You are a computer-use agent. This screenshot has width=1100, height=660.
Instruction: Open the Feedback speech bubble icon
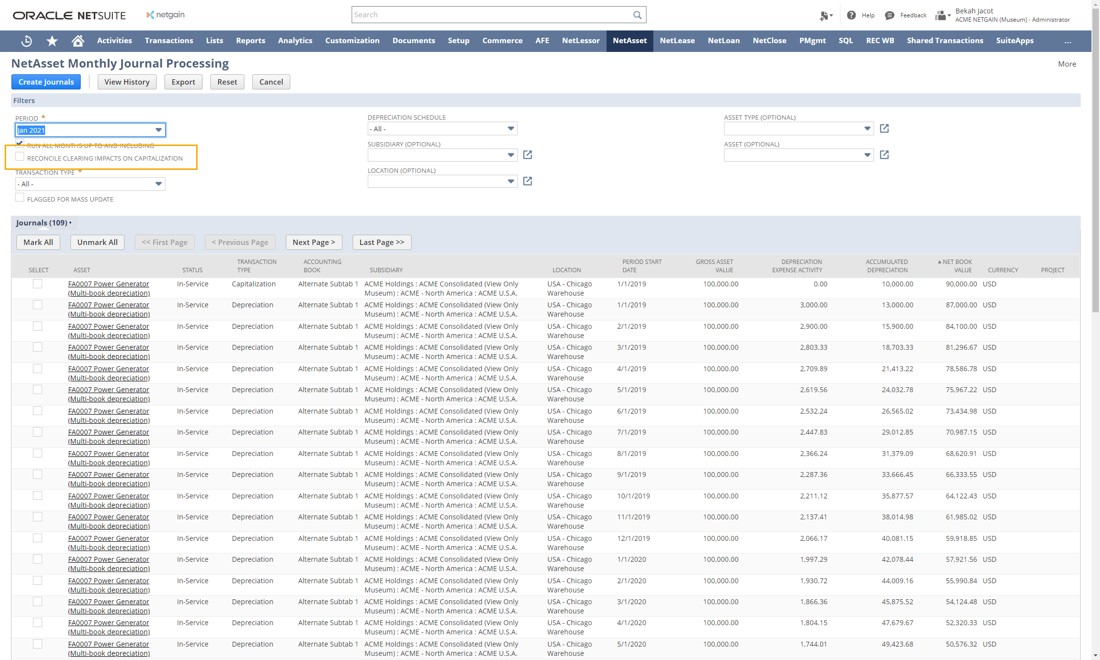(890, 15)
